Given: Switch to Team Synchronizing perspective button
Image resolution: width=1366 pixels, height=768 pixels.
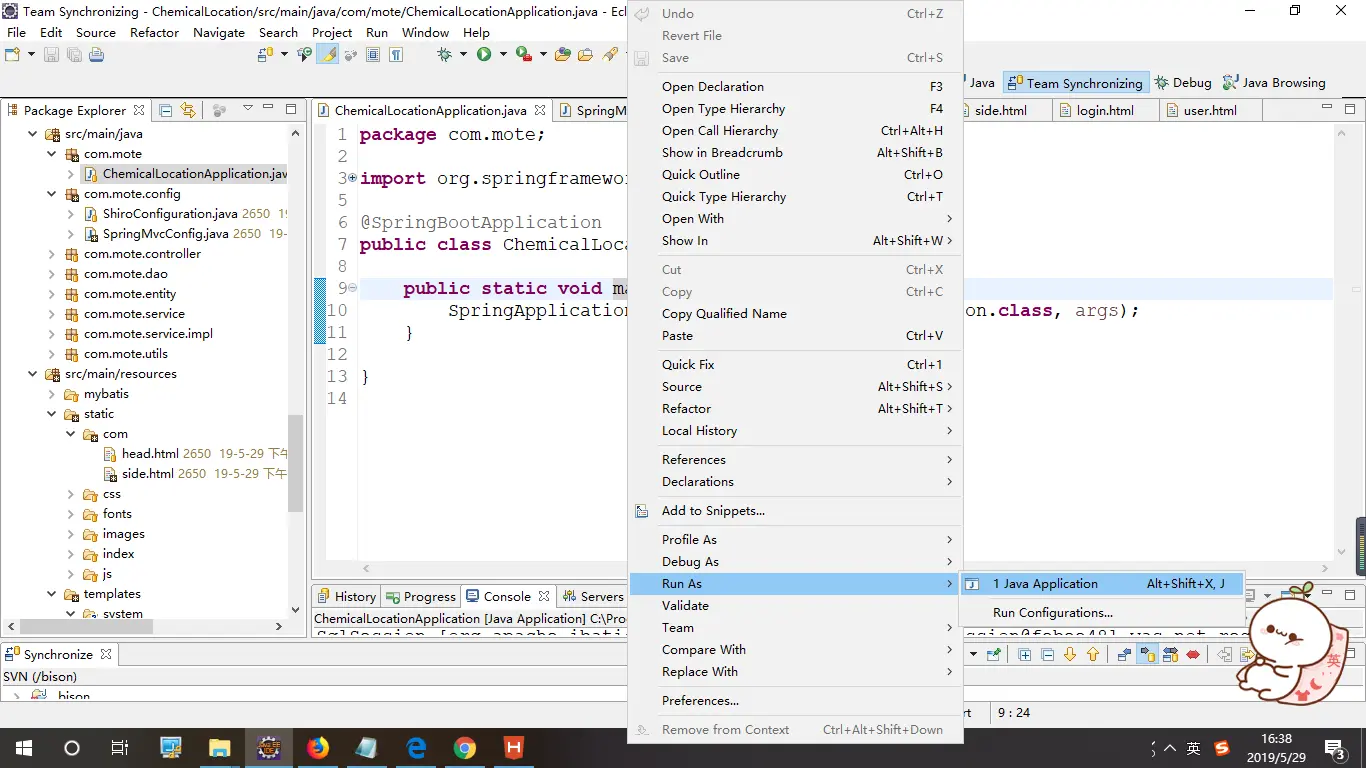Looking at the screenshot, I should pyautogui.click(x=1075, y=83).
